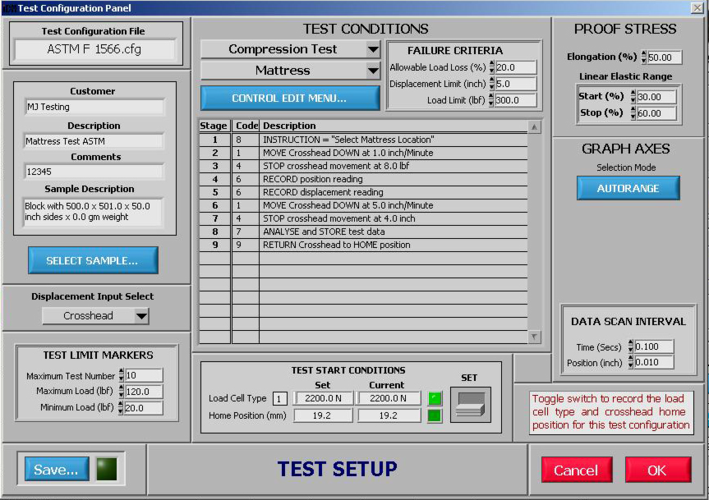Click the Load Limit stepper arrows
This screenshot has height=500, width=709.
(491, 100)
